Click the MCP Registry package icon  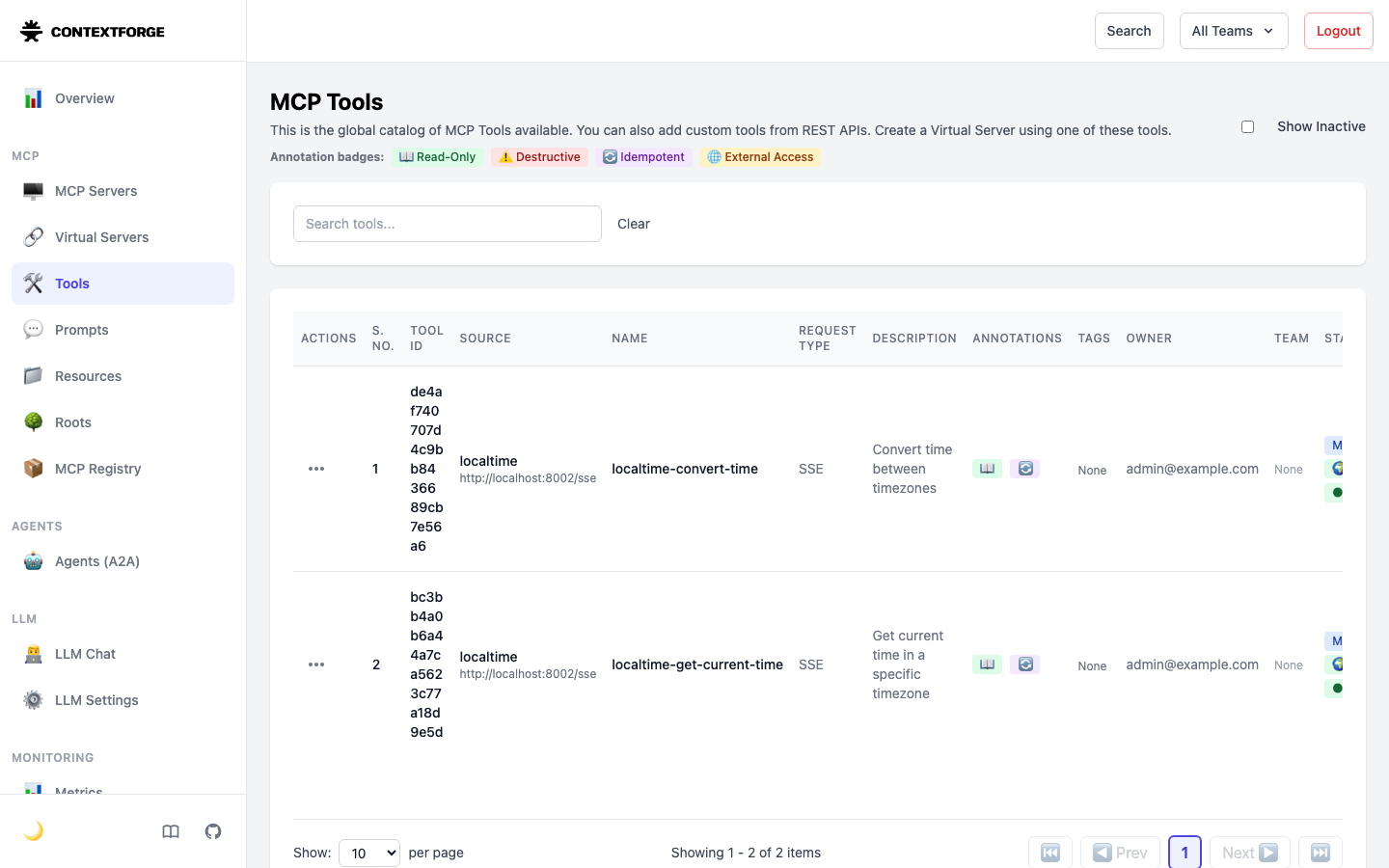[34, 469]
